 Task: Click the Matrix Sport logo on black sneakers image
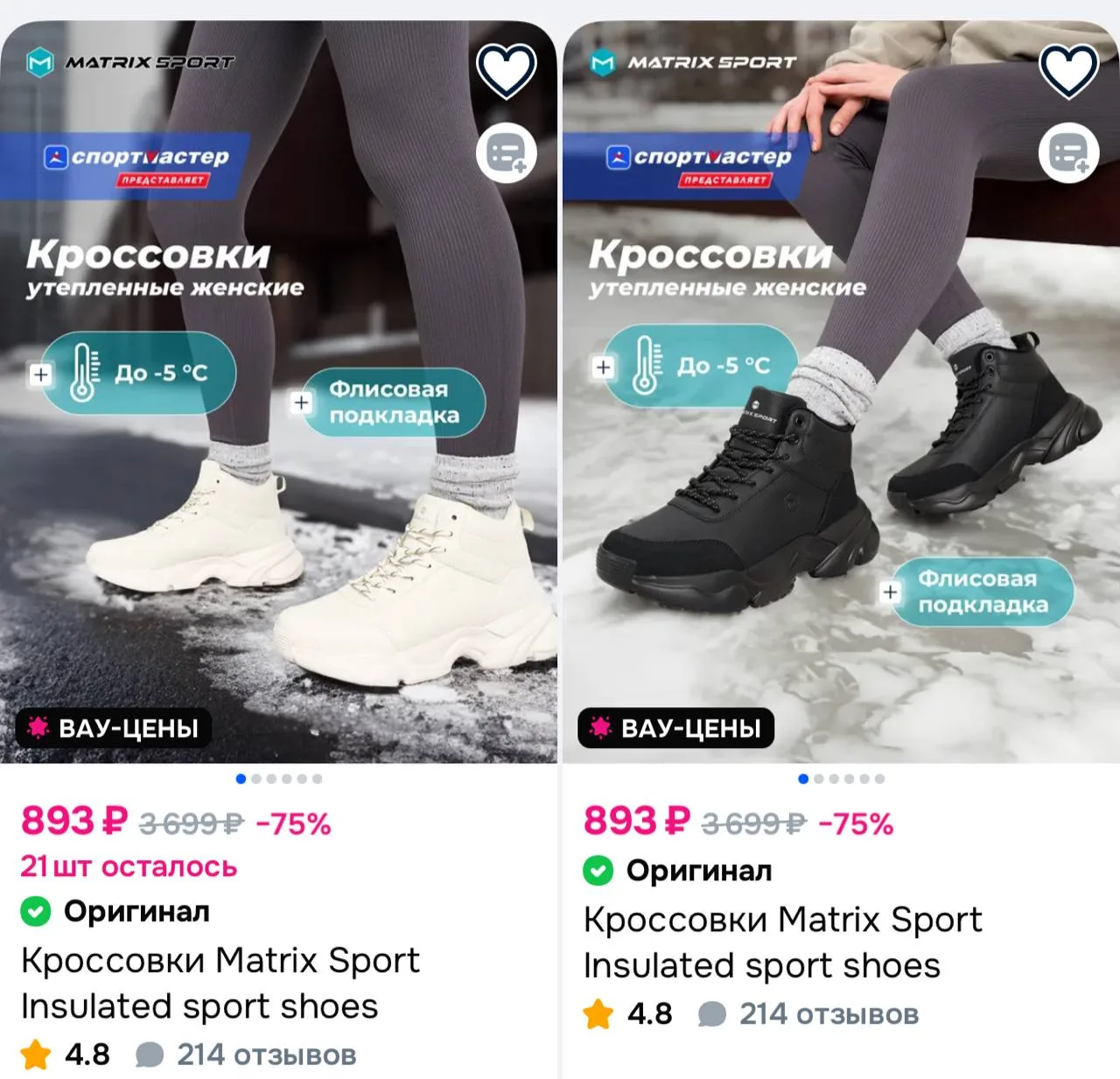point(693,63)
